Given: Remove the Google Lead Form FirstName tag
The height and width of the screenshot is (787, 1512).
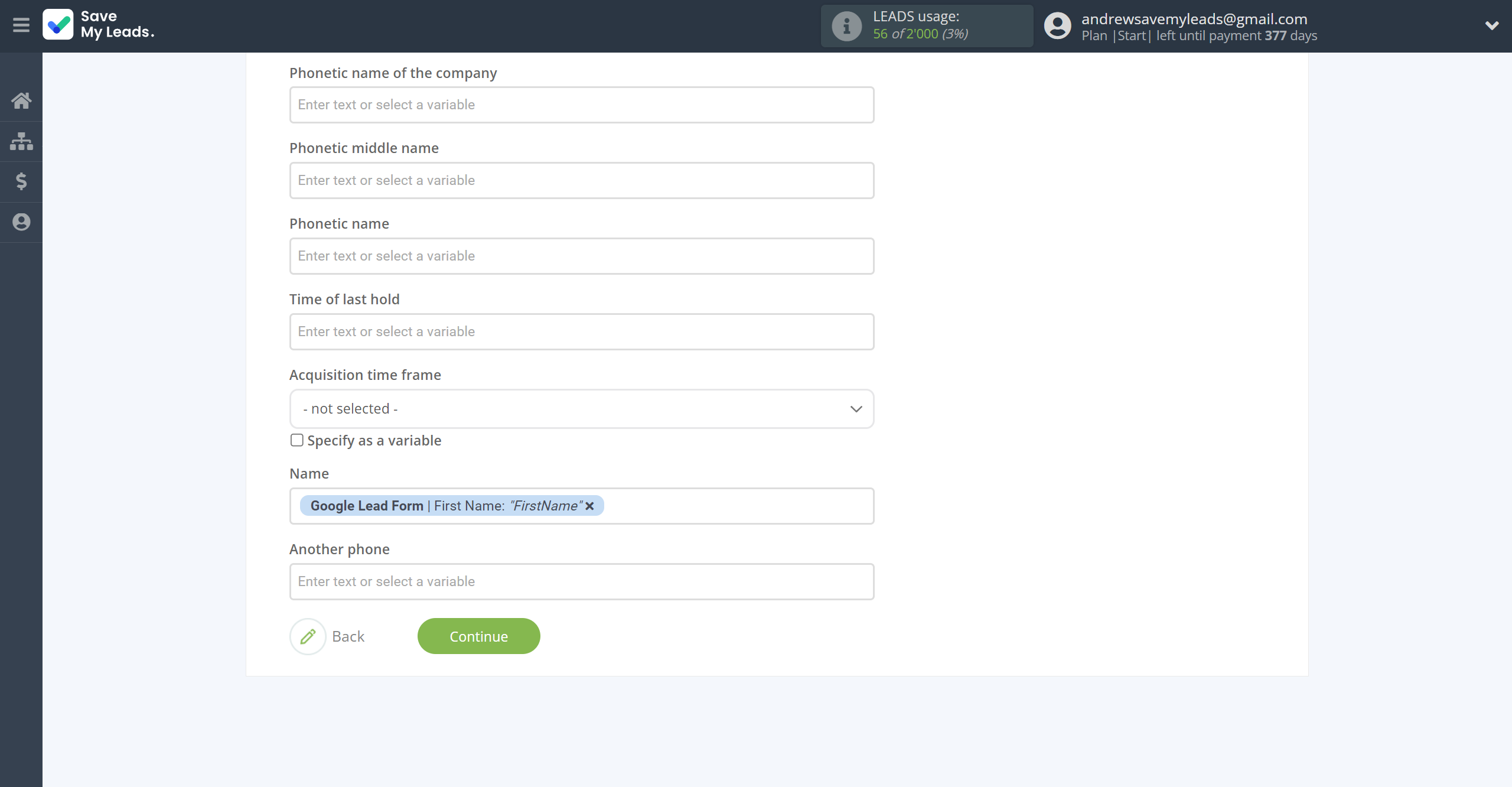Looking at the screenshot, I should tap(591, 506).
